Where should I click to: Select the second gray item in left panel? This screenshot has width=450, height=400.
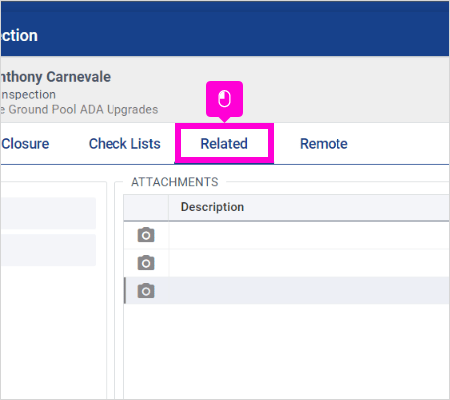click(48, 250)
